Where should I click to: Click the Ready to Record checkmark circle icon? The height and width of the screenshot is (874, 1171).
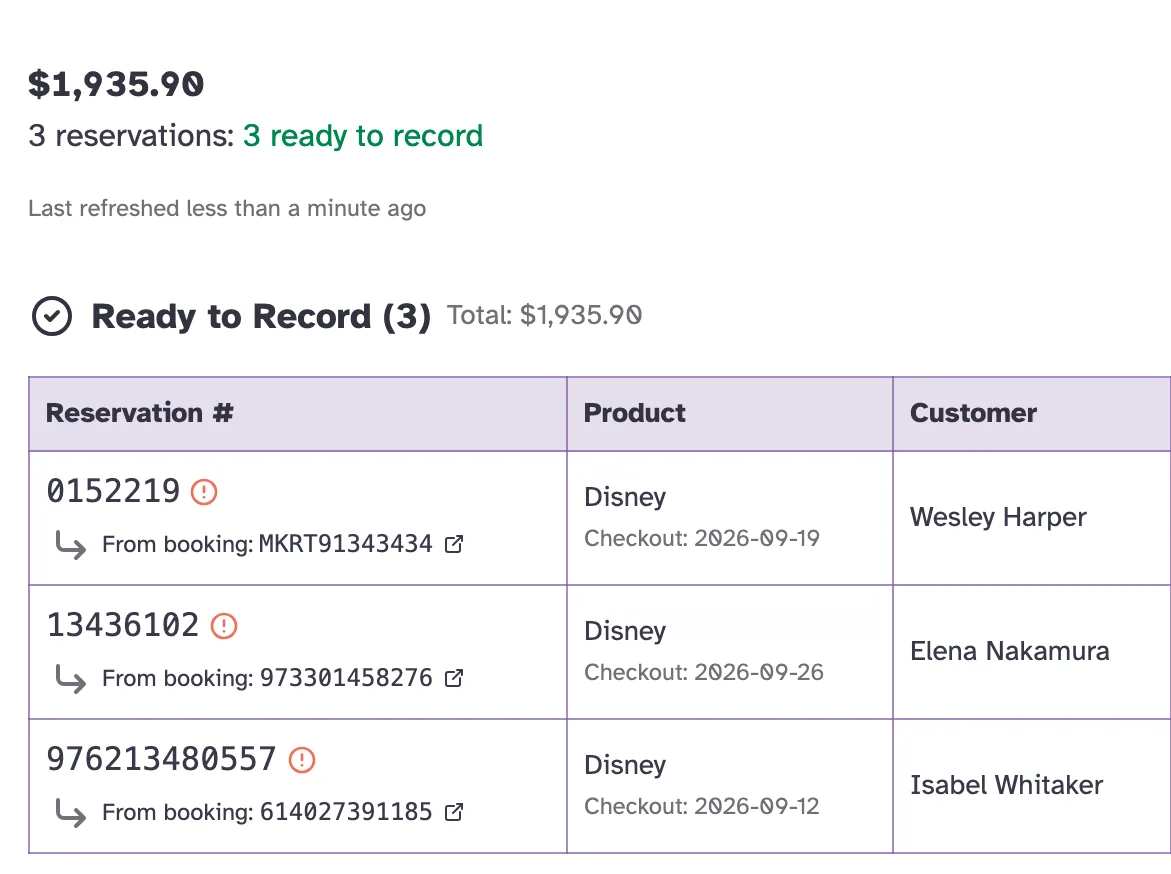[52, 316]
